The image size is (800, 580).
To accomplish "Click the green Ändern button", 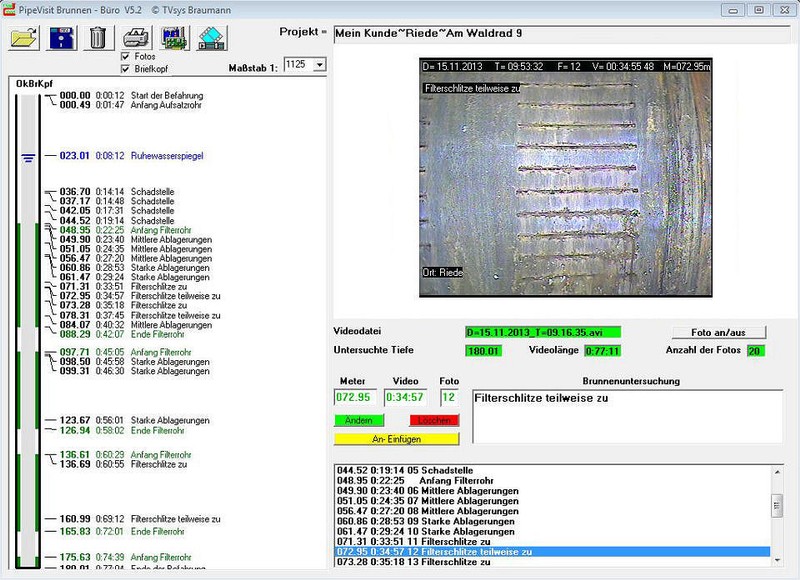I will [x=358, y=421].
